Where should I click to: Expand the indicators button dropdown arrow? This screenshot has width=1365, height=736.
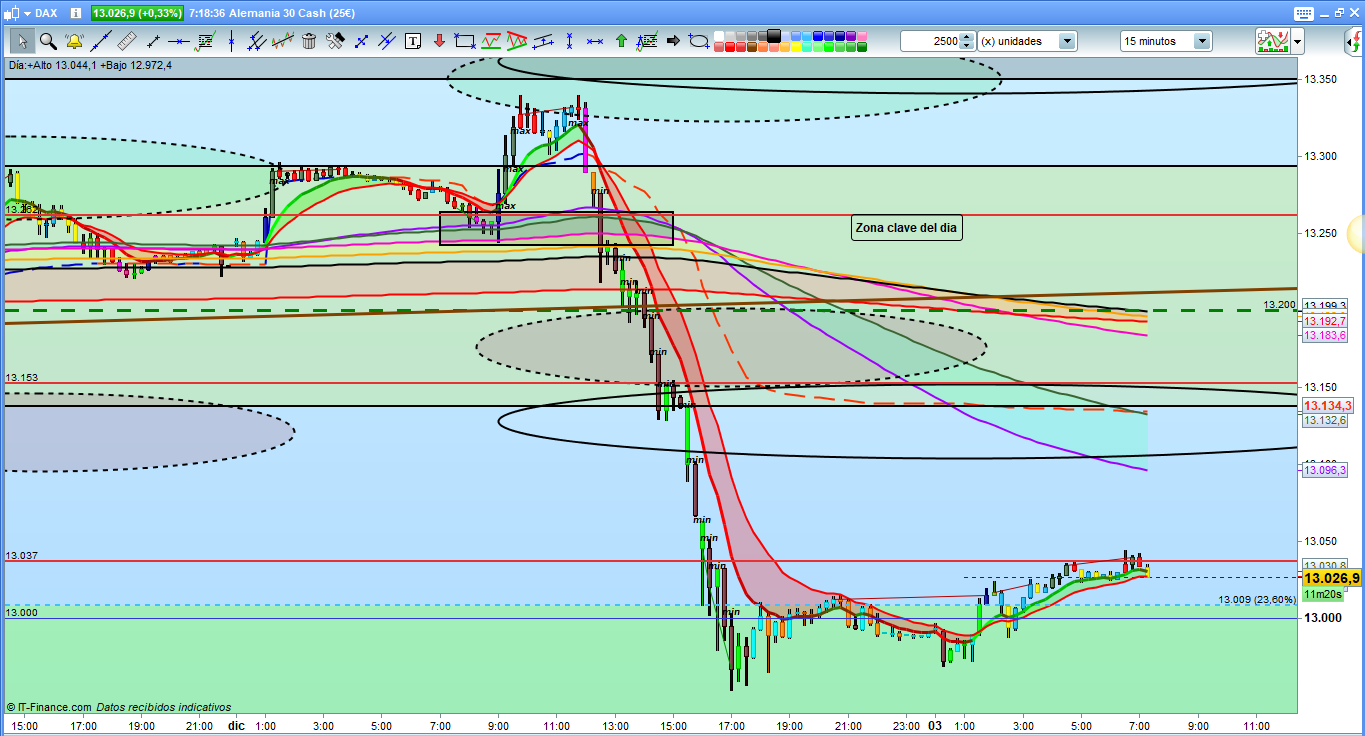[1297, 41]
